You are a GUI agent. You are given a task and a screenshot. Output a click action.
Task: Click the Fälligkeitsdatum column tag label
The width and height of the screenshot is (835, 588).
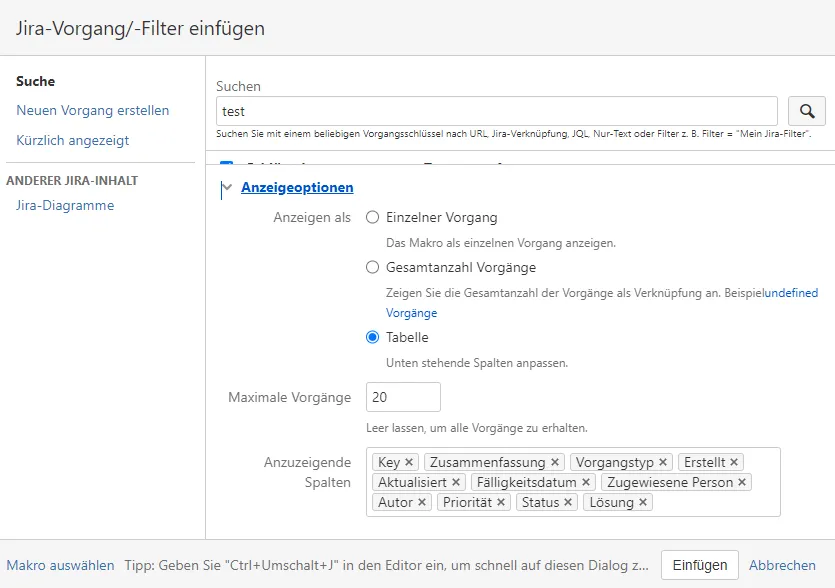pos(527,483)
